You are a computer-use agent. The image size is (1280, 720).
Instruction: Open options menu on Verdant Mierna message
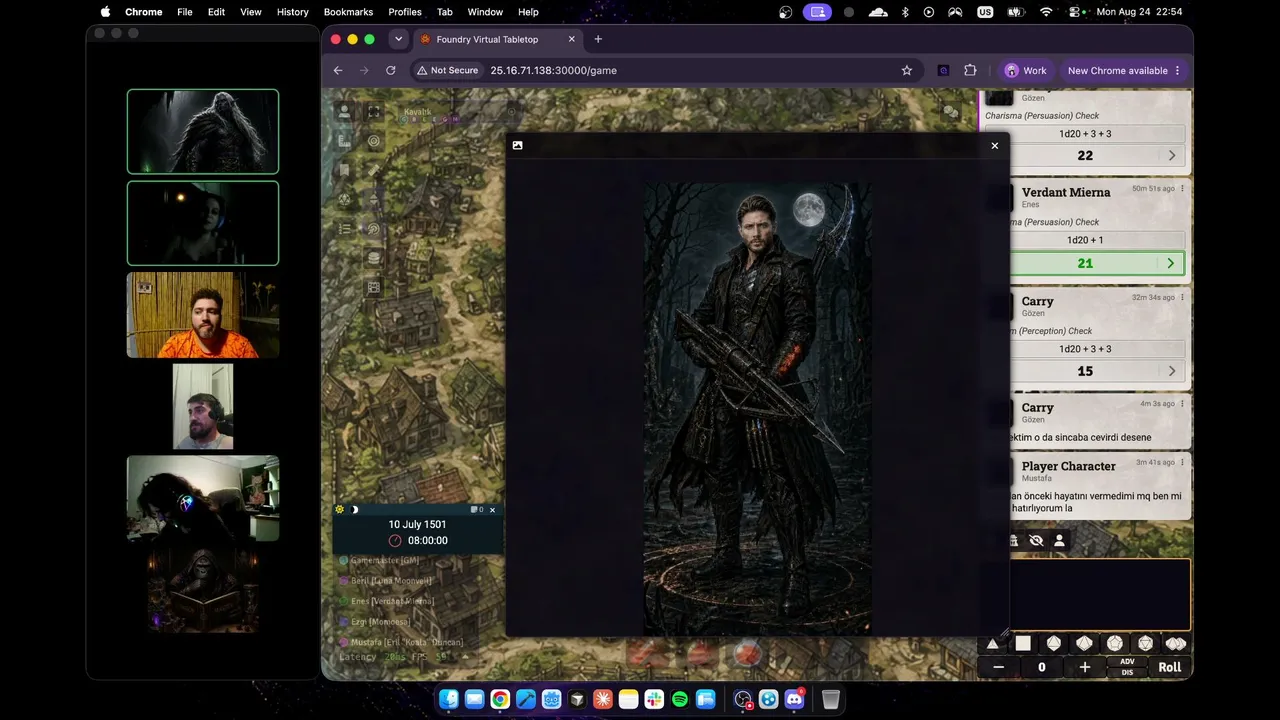(1183, 188)
